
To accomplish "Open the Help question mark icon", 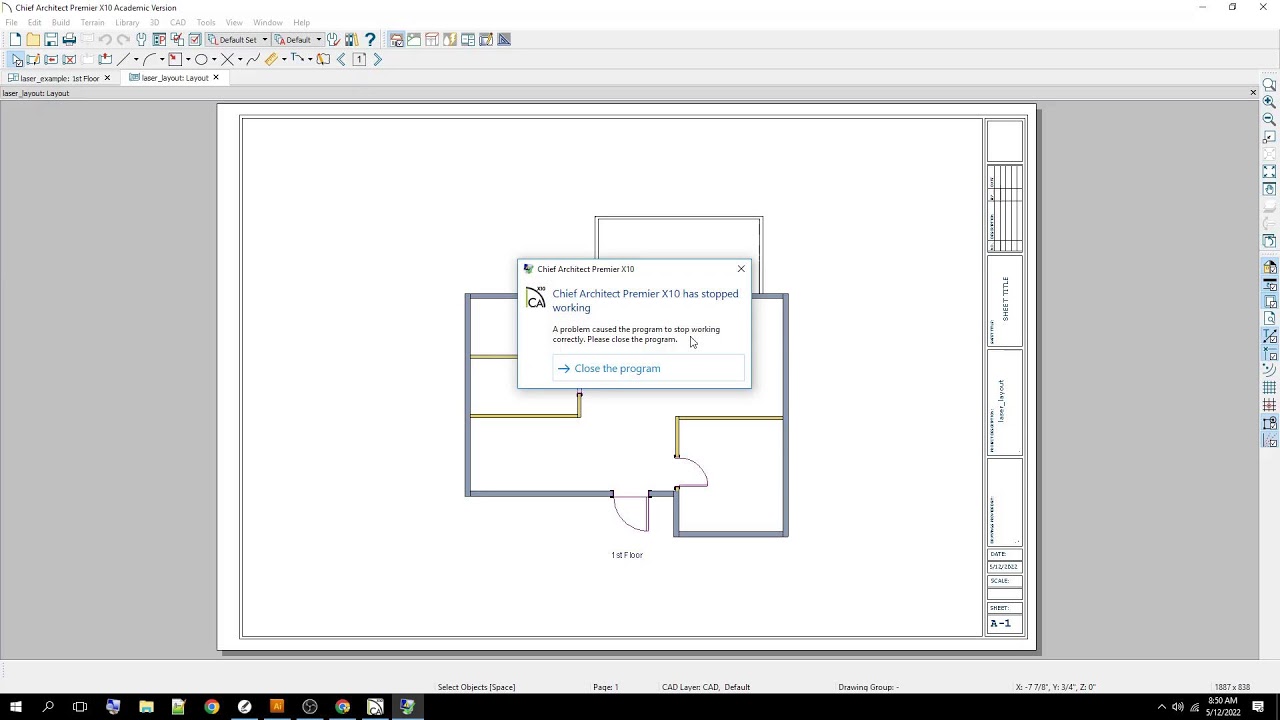I will 370,39.
